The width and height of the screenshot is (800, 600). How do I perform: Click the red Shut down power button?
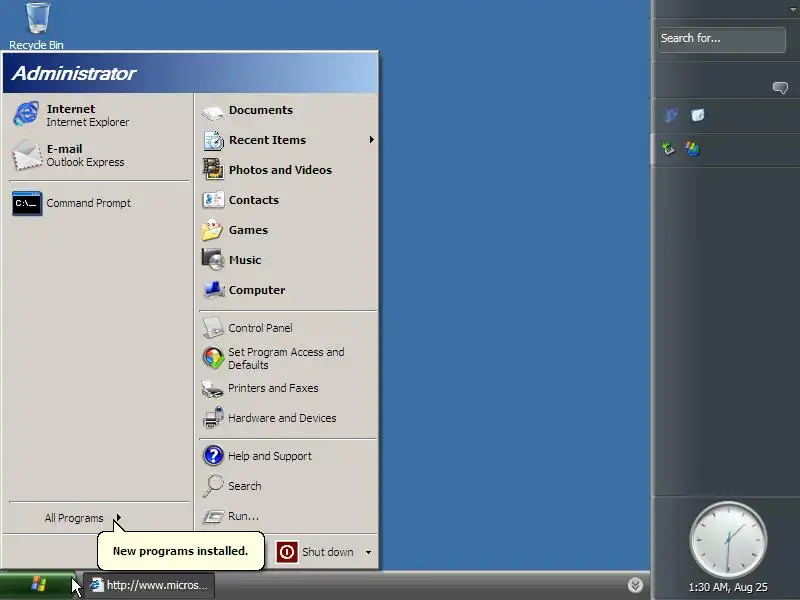(287, 552)
